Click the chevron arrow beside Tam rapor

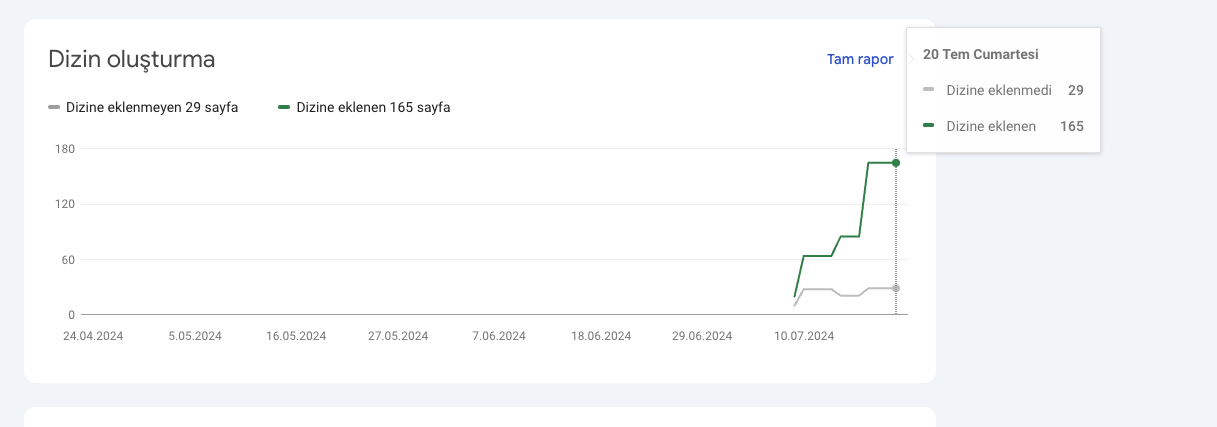click(910, 59)
